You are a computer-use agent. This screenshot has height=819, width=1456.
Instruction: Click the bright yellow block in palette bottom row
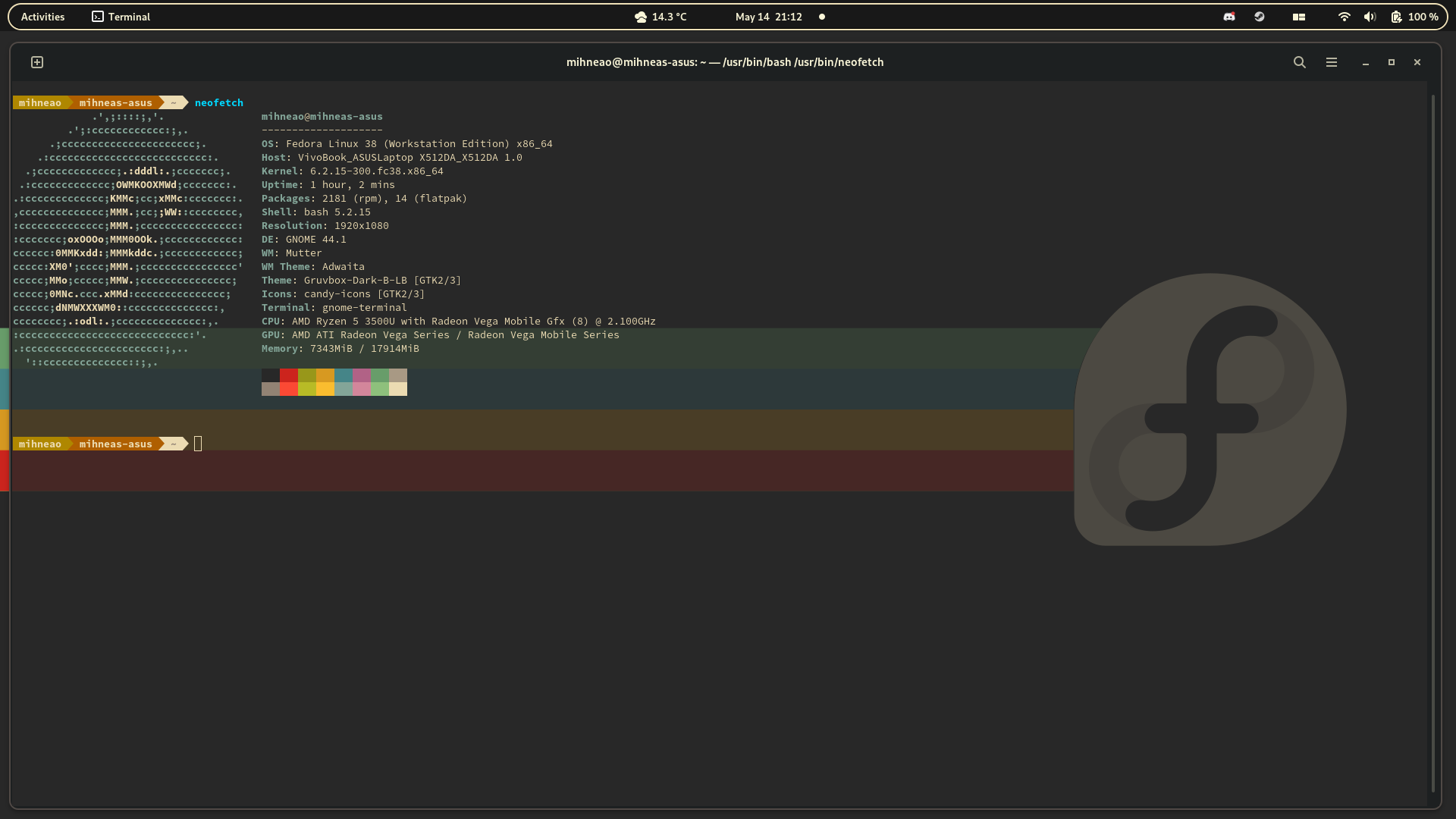325,389
